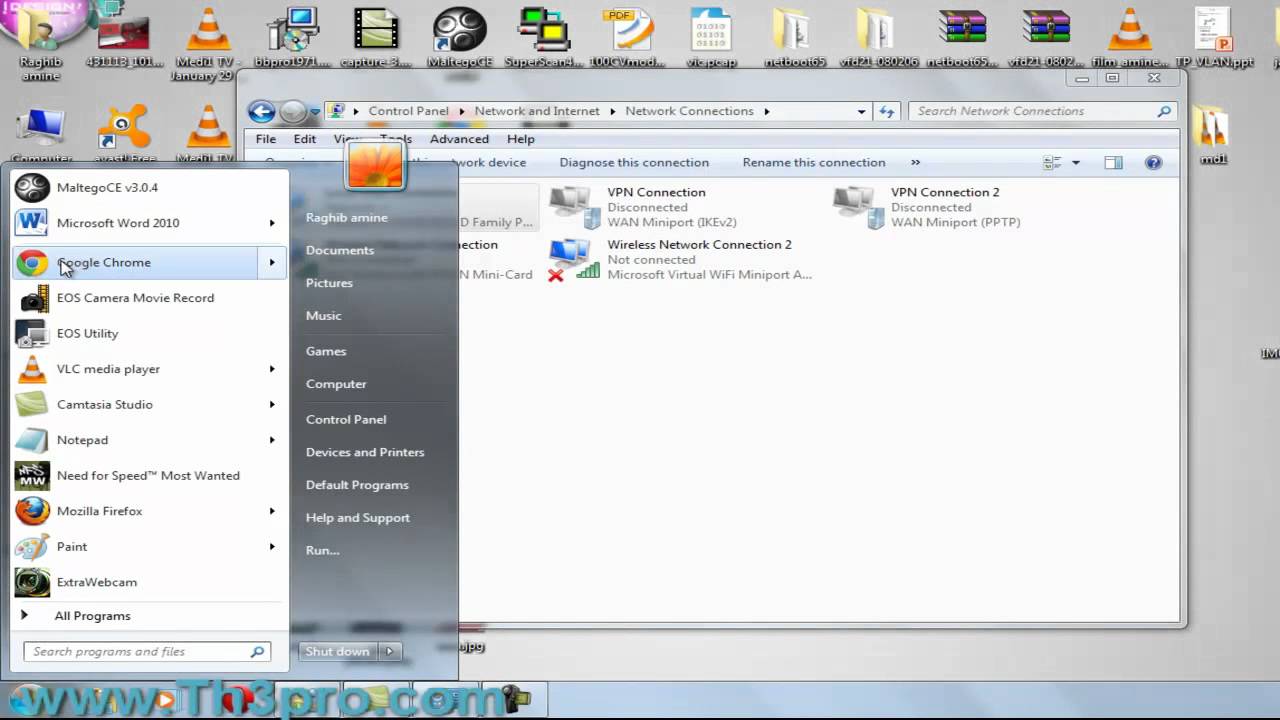The image size is (1280, 720).
Task: Open Music from Start menu
Action: point(323,315)
